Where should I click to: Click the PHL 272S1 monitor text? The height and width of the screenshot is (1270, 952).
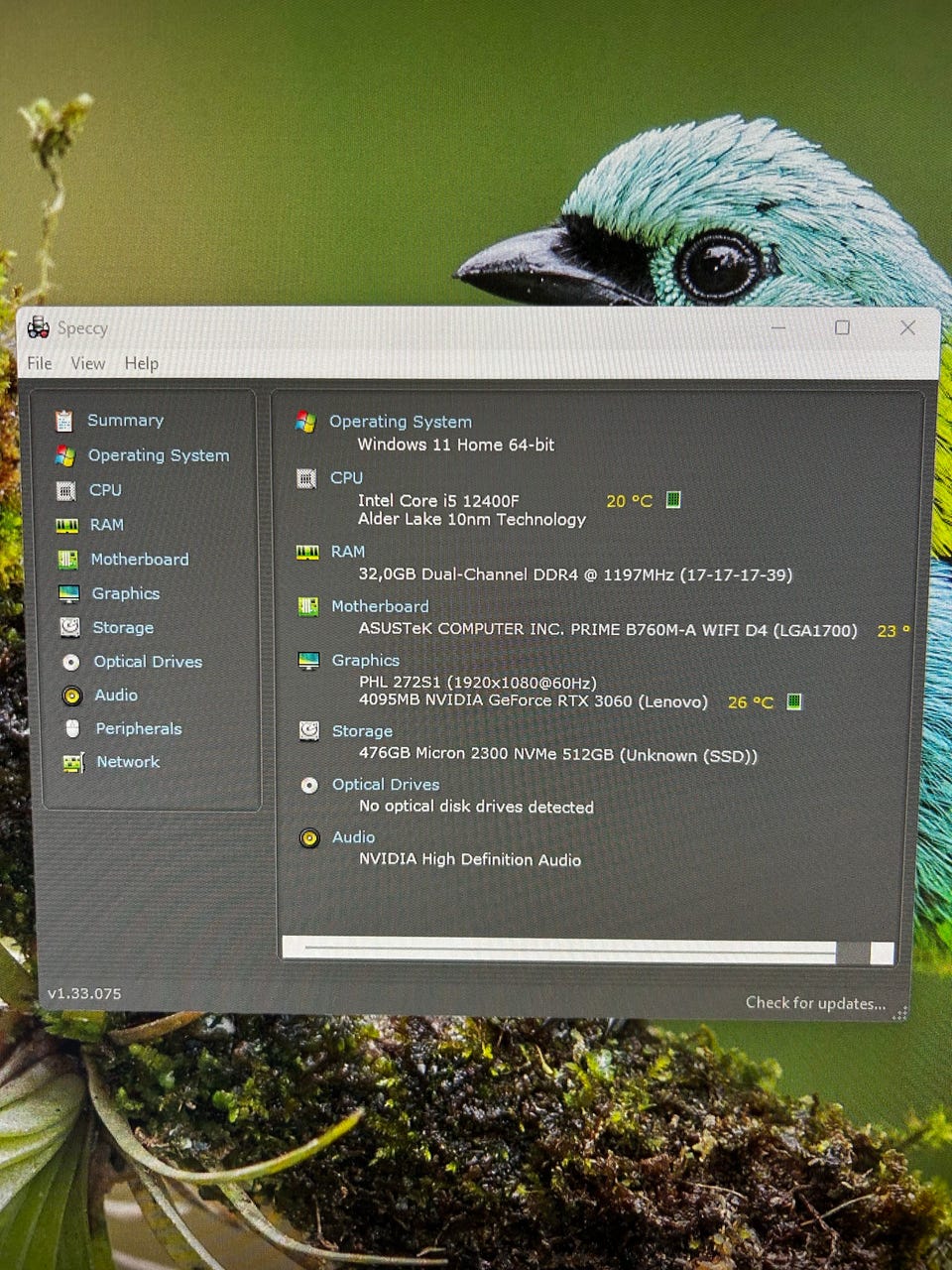pyautogui.click(x=478, y=683)
